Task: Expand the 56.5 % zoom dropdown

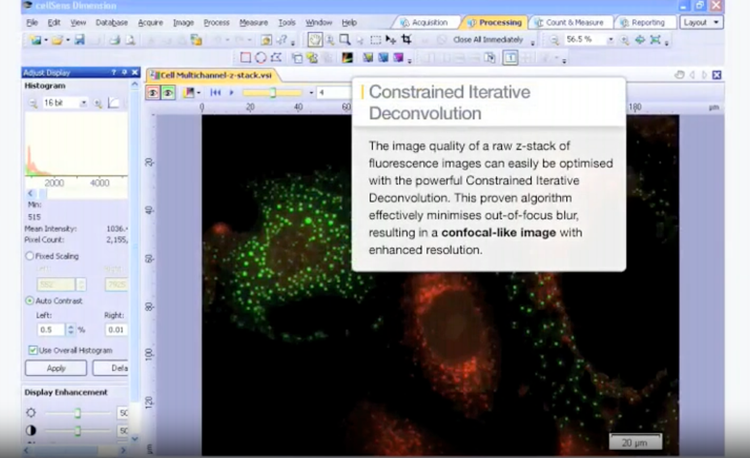Action: coord(613,40)
